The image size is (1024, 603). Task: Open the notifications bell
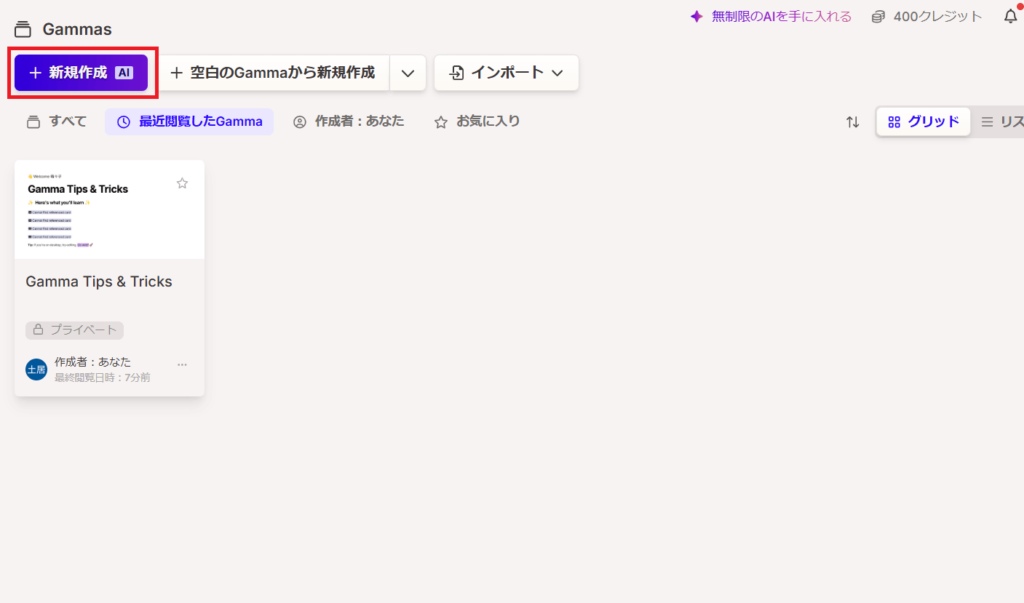pos(1010,16)
